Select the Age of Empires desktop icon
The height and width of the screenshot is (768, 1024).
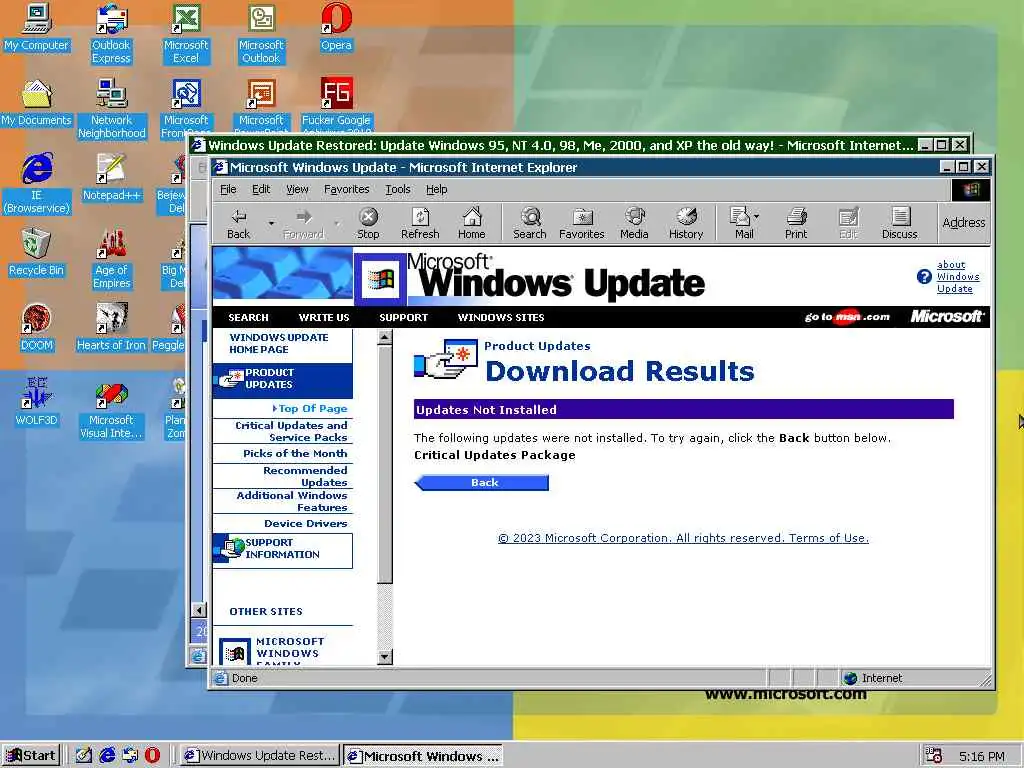coord(112,259)
